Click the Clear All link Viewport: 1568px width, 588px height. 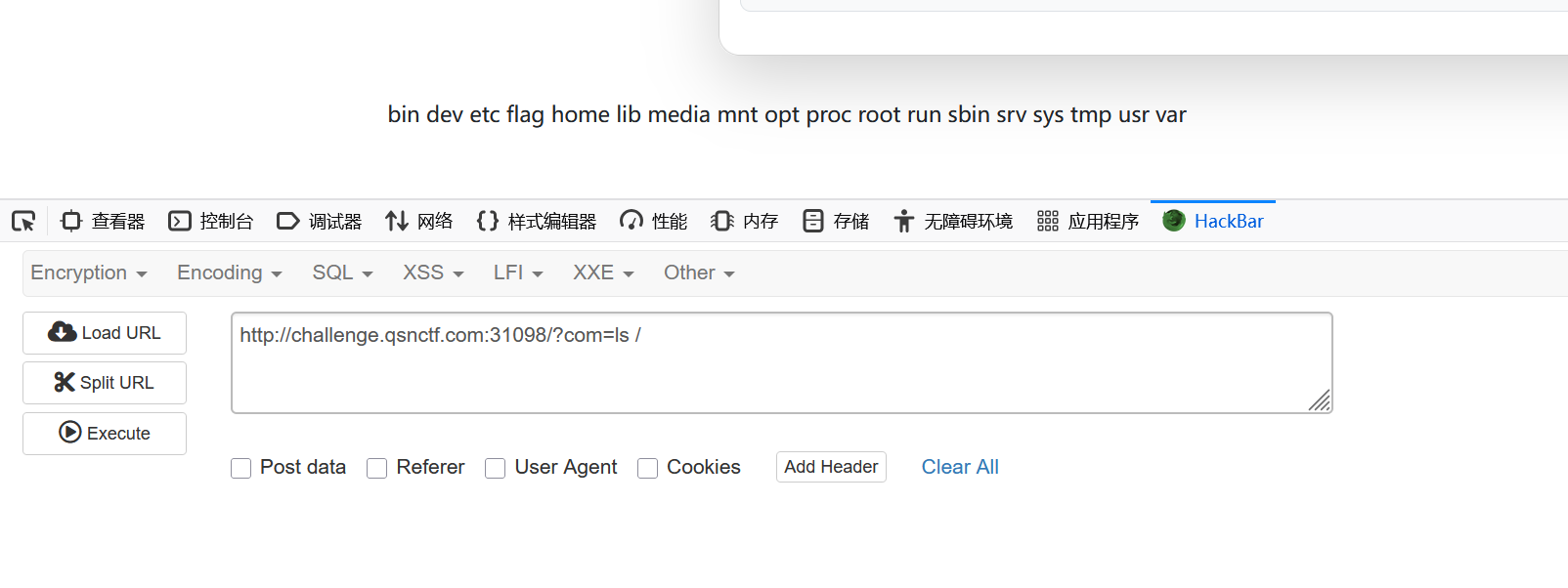click(x=960, y=467)
